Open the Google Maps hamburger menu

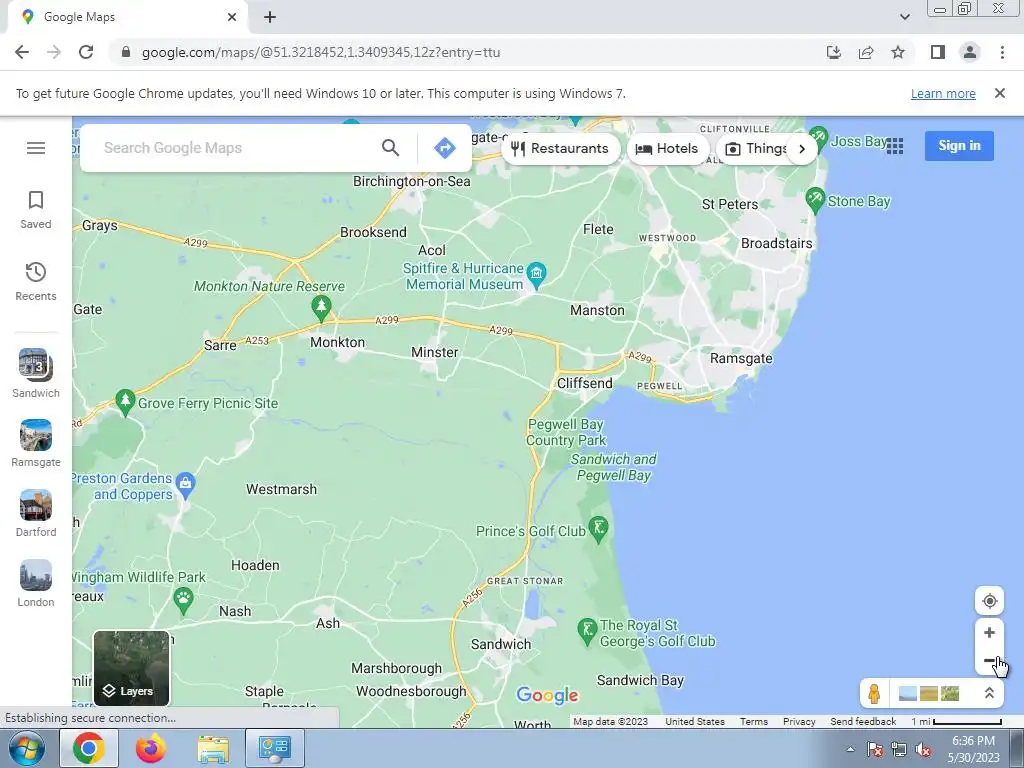tap(36, 148)
